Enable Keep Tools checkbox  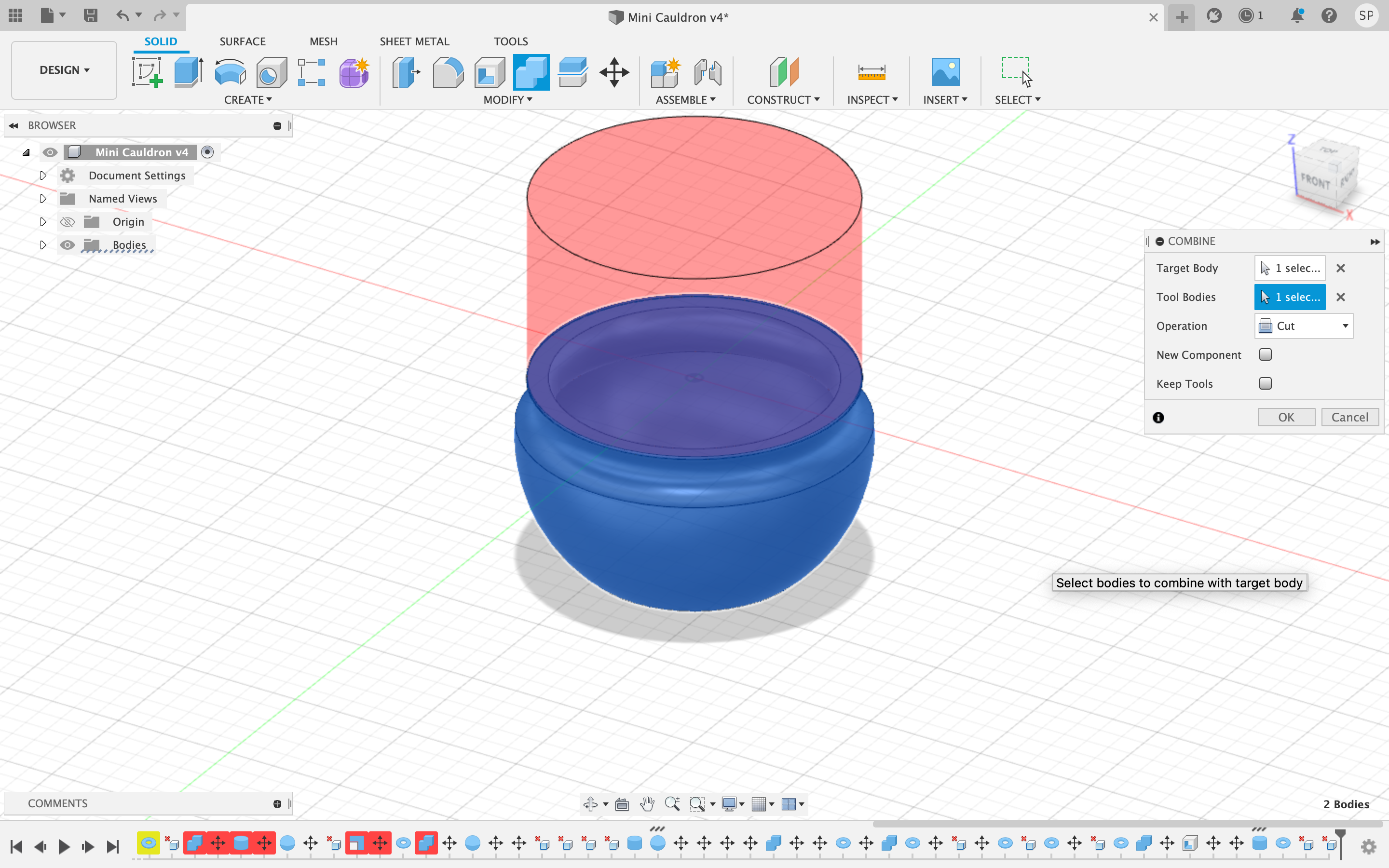(x=1266, y=383)
